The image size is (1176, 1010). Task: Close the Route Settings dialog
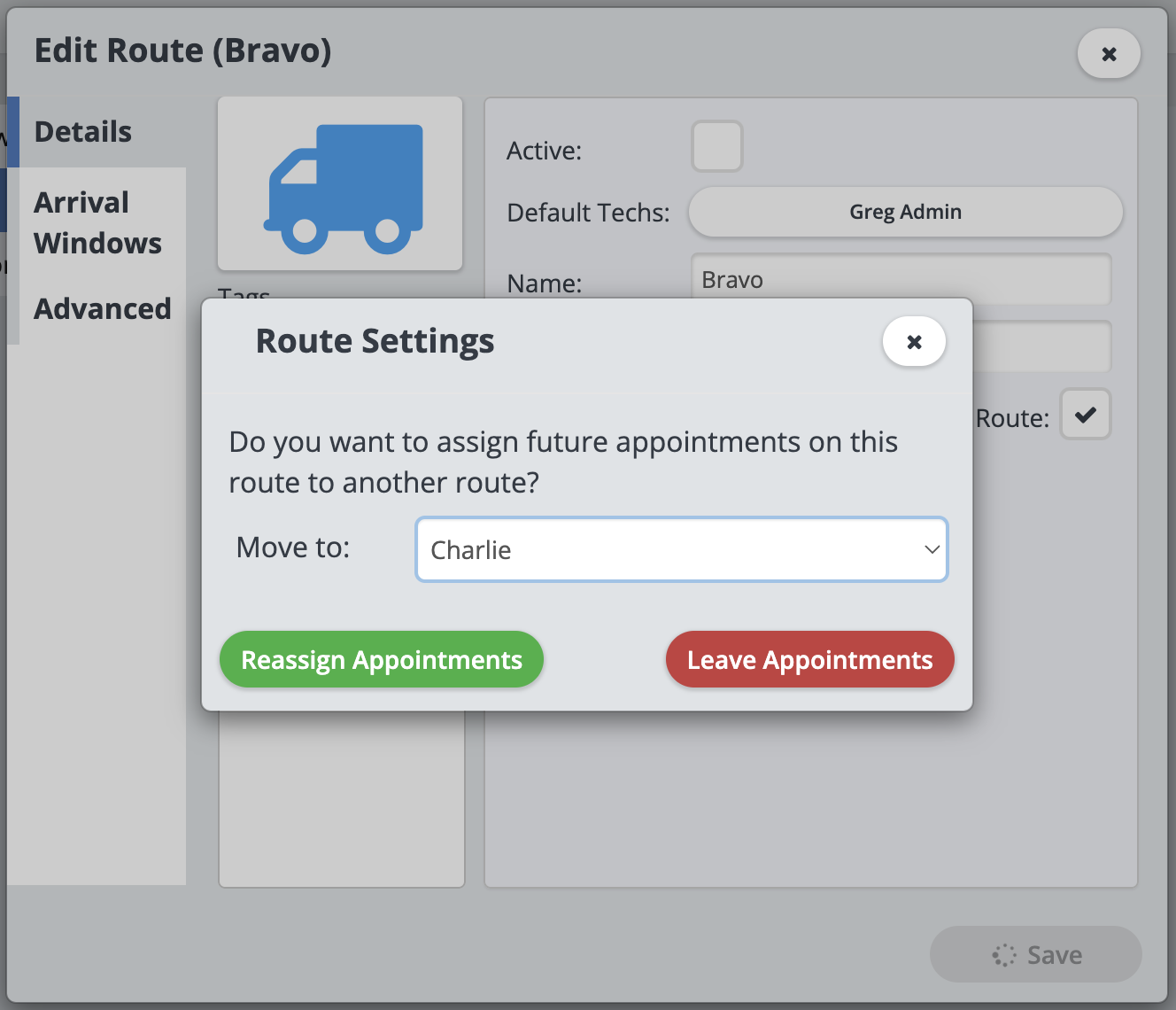point(914,342)
